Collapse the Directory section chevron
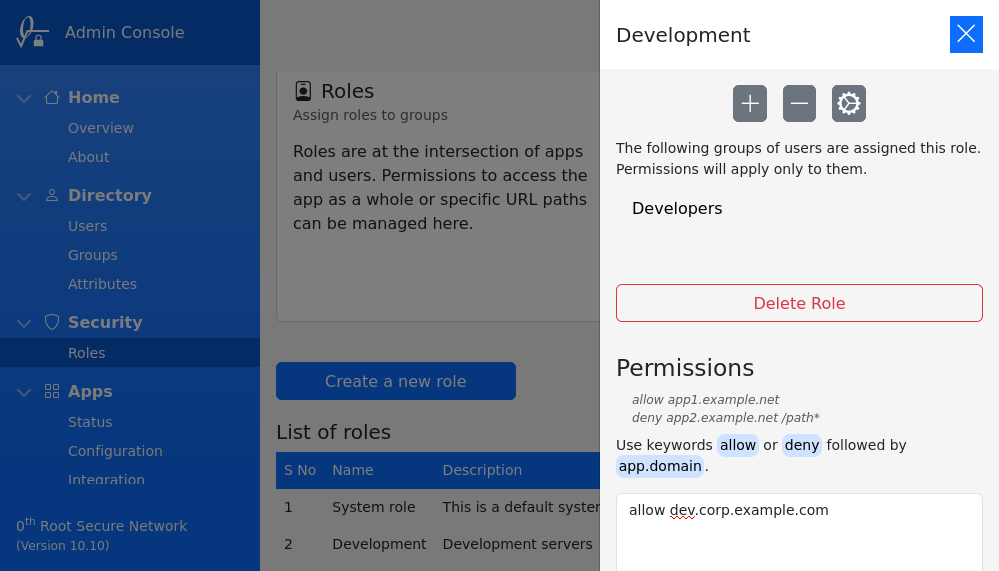 coord(24,196)
